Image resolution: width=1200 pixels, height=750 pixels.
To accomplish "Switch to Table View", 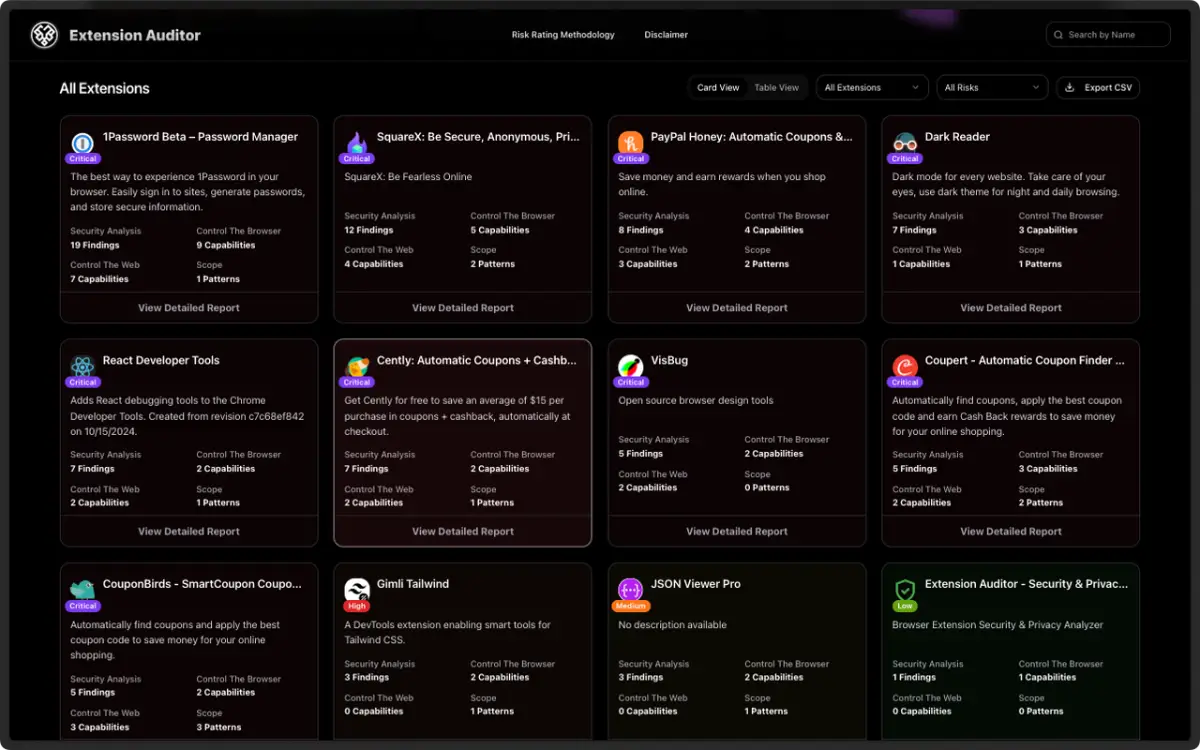I will point(776,88).
